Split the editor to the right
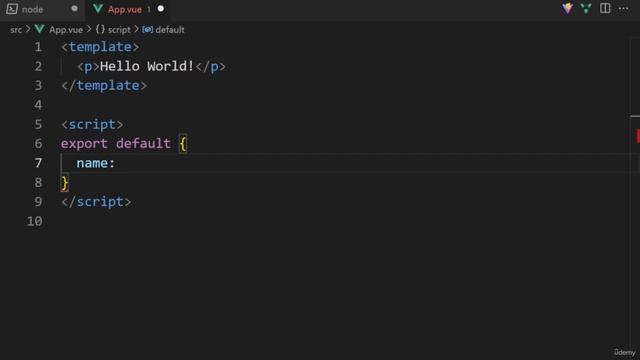640x360 pixels. tap(605, 9)
